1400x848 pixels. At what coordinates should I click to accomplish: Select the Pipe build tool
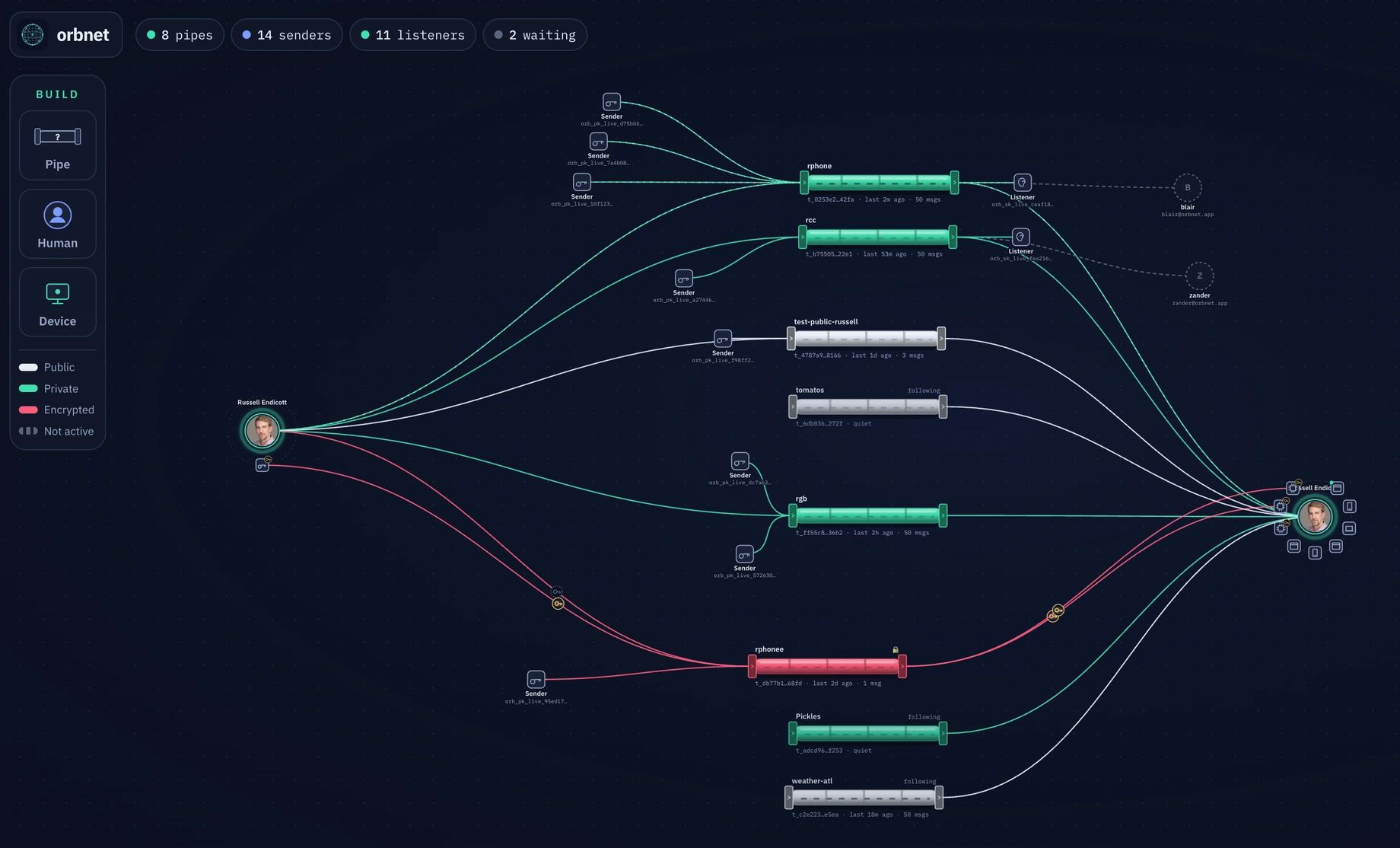tap(58, 145)
